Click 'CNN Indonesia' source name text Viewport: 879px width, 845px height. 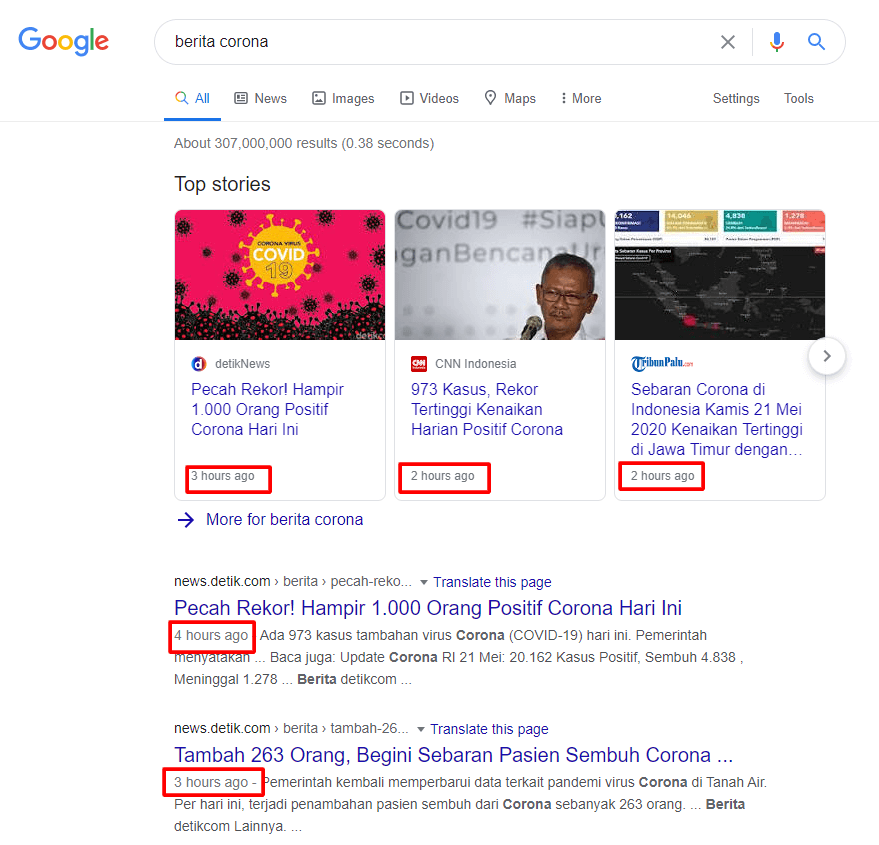click(475, 364)
